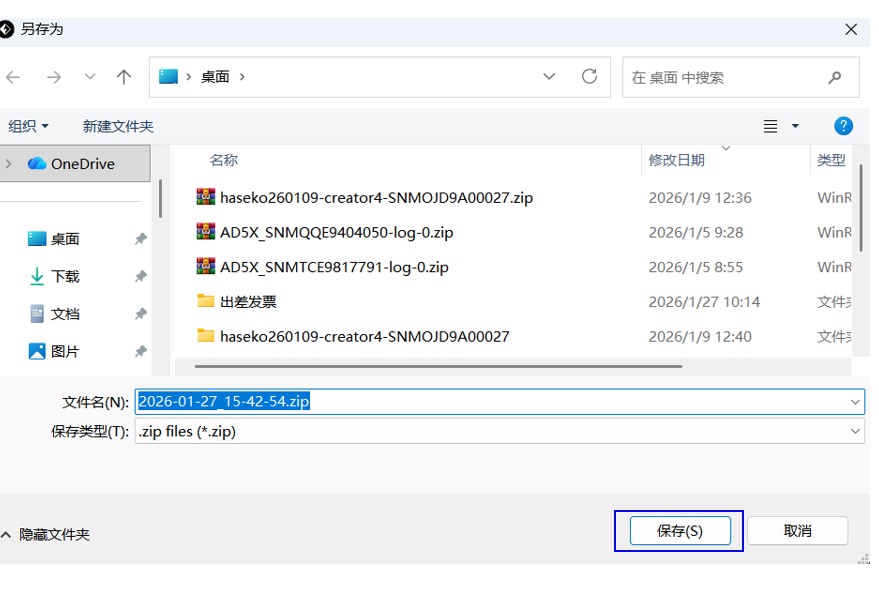Click the 取消 button
This screenshot has height=605, width=879.
797,531
